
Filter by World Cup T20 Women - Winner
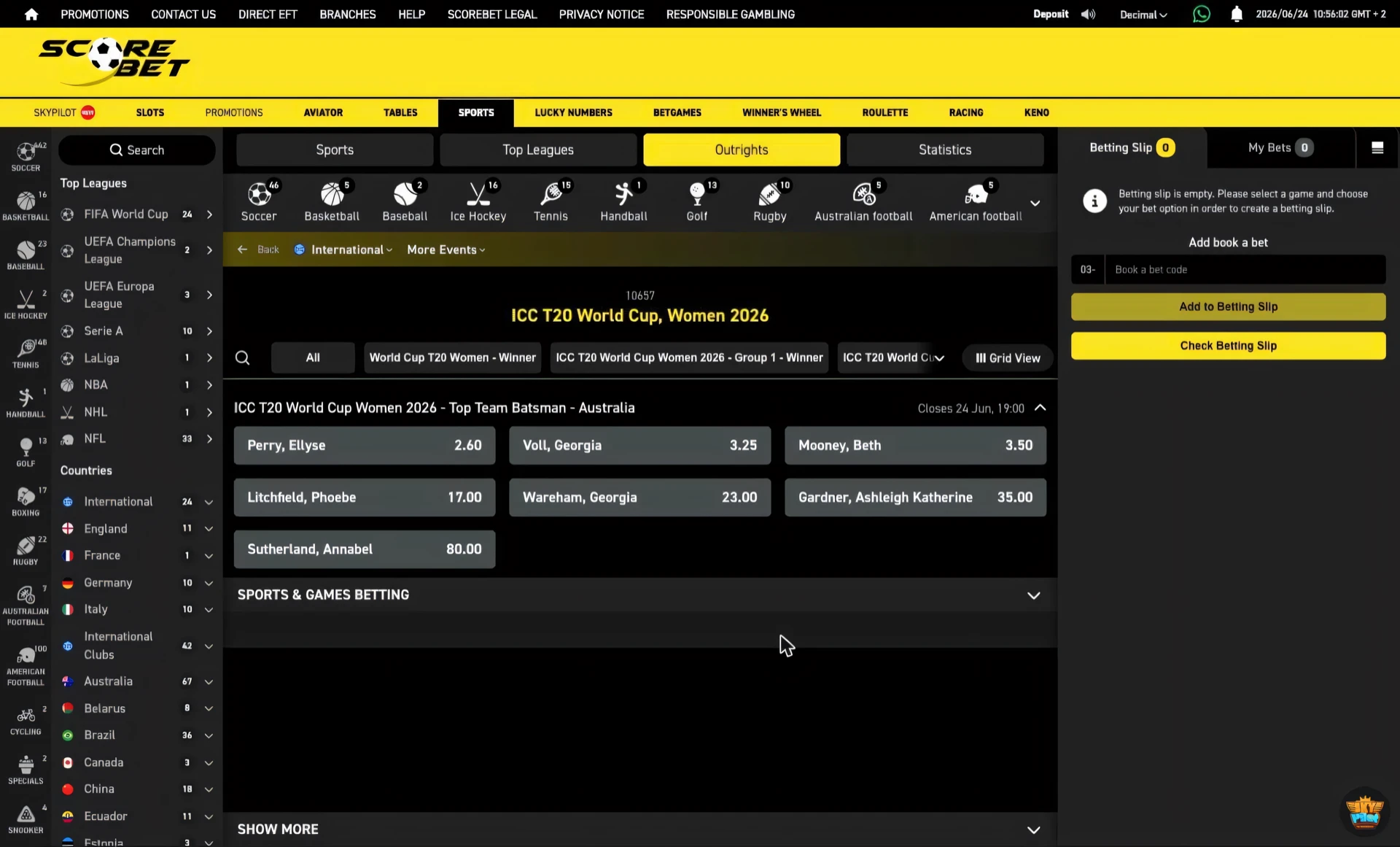pos(453,357)
